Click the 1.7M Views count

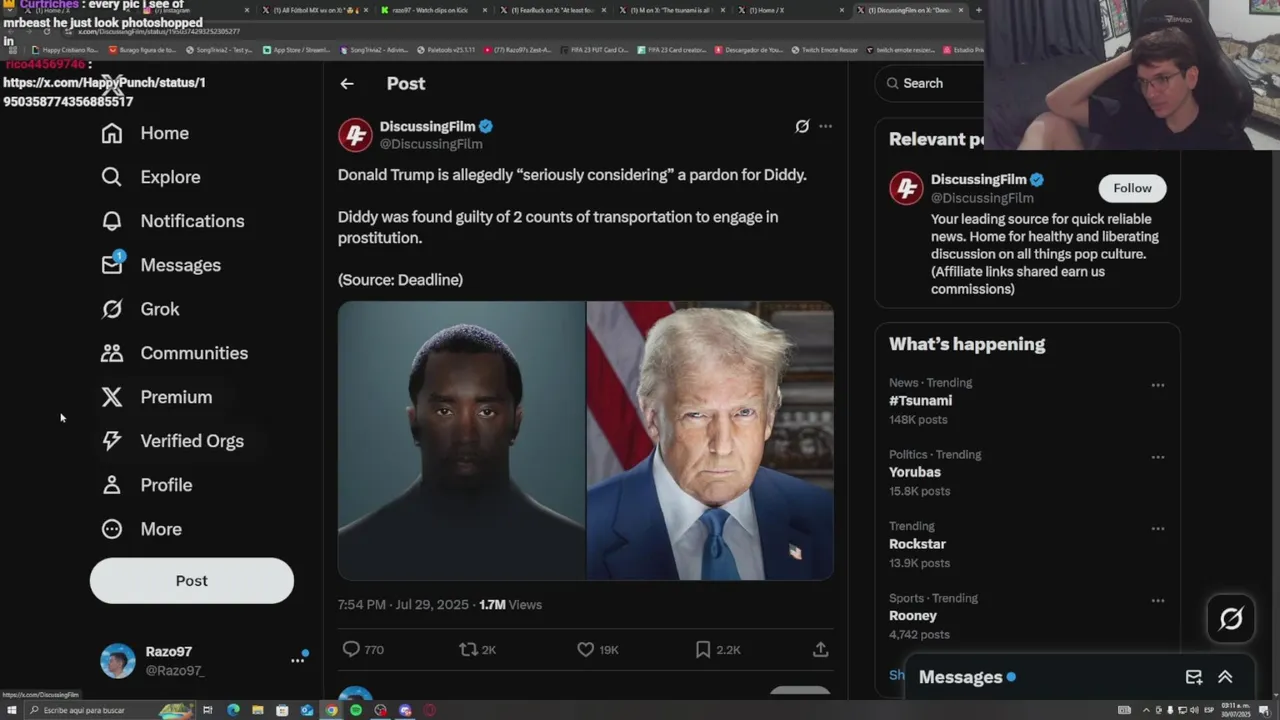[510, 605]
